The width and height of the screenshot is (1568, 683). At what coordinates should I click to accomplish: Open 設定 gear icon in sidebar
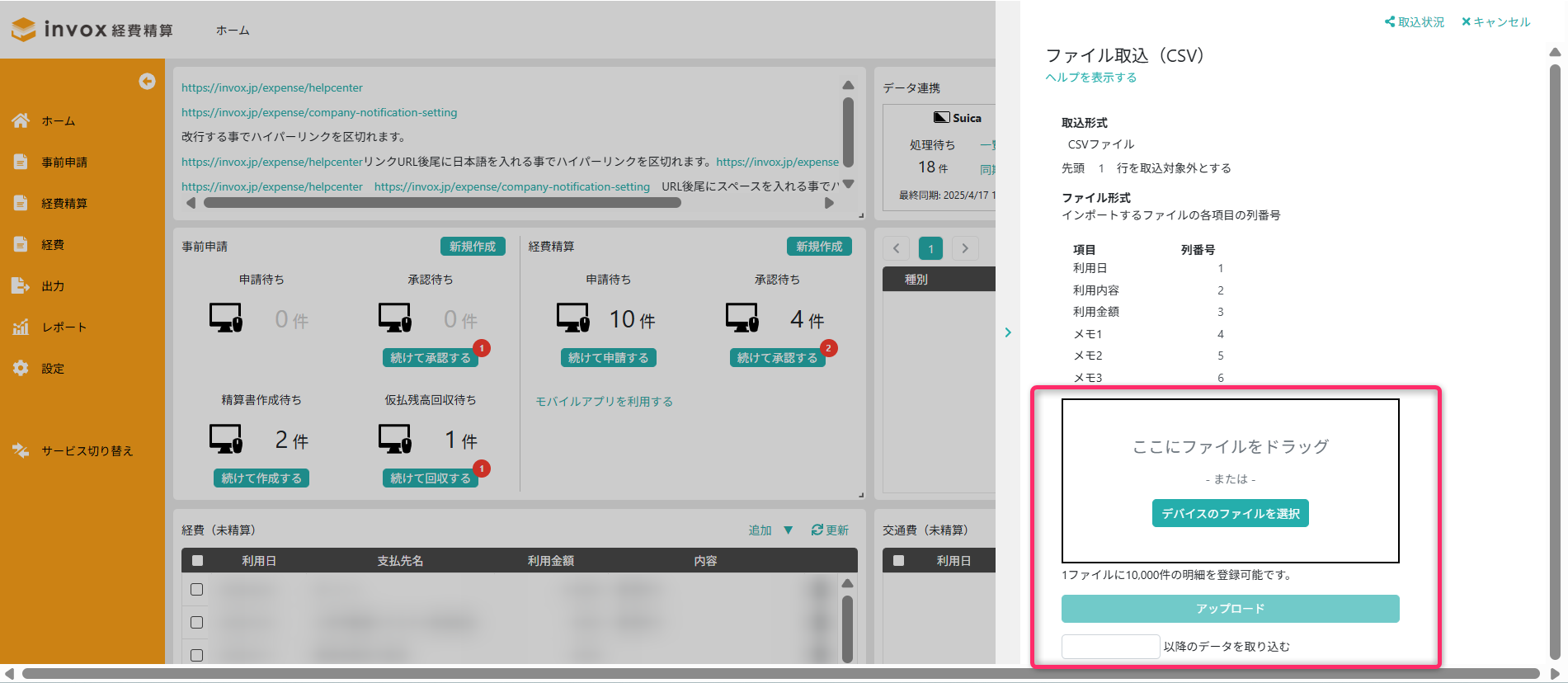[21, 368]
